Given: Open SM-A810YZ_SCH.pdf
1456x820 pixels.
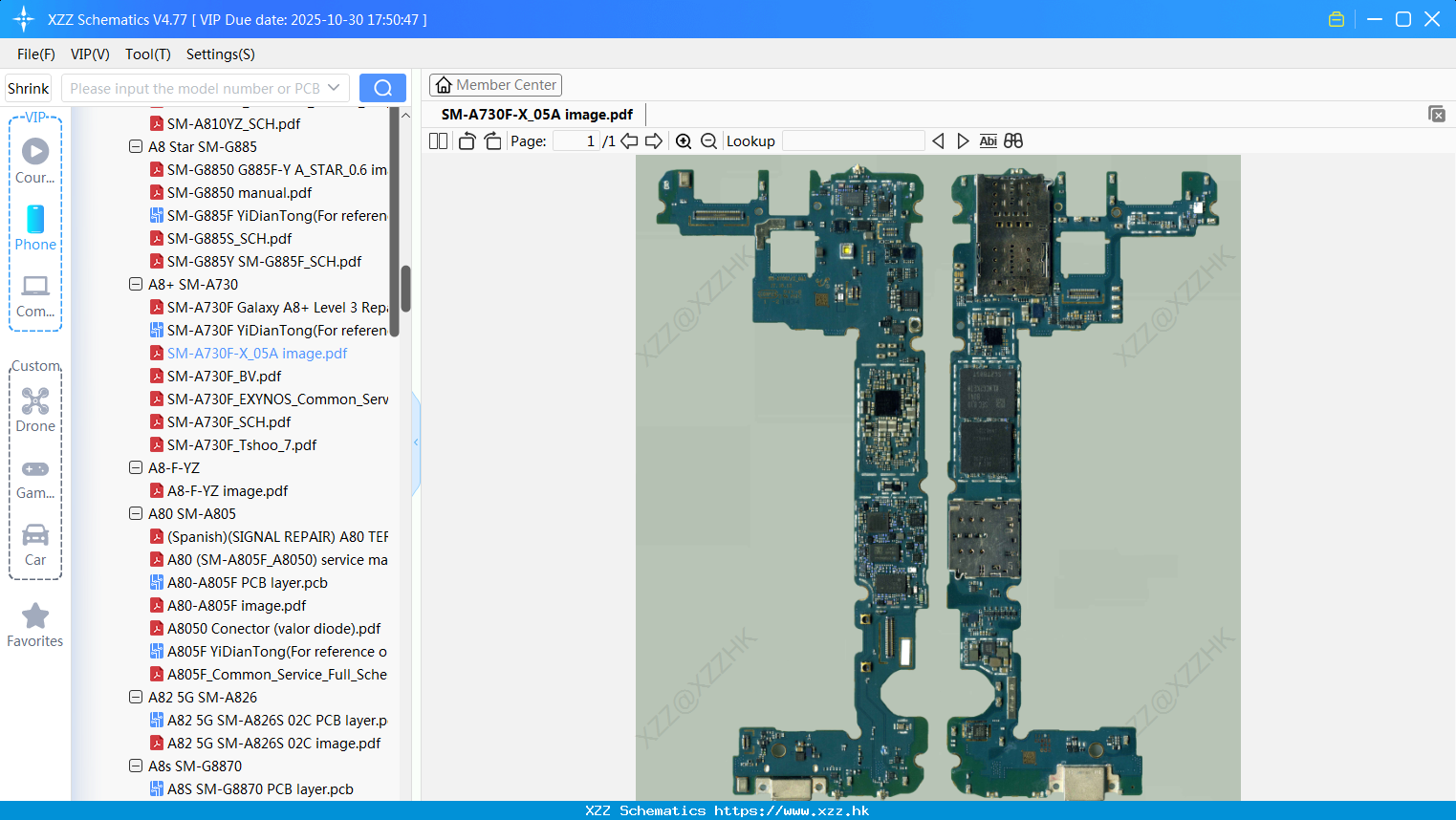Looking at the screenshot, I should [x=233, y=124].
